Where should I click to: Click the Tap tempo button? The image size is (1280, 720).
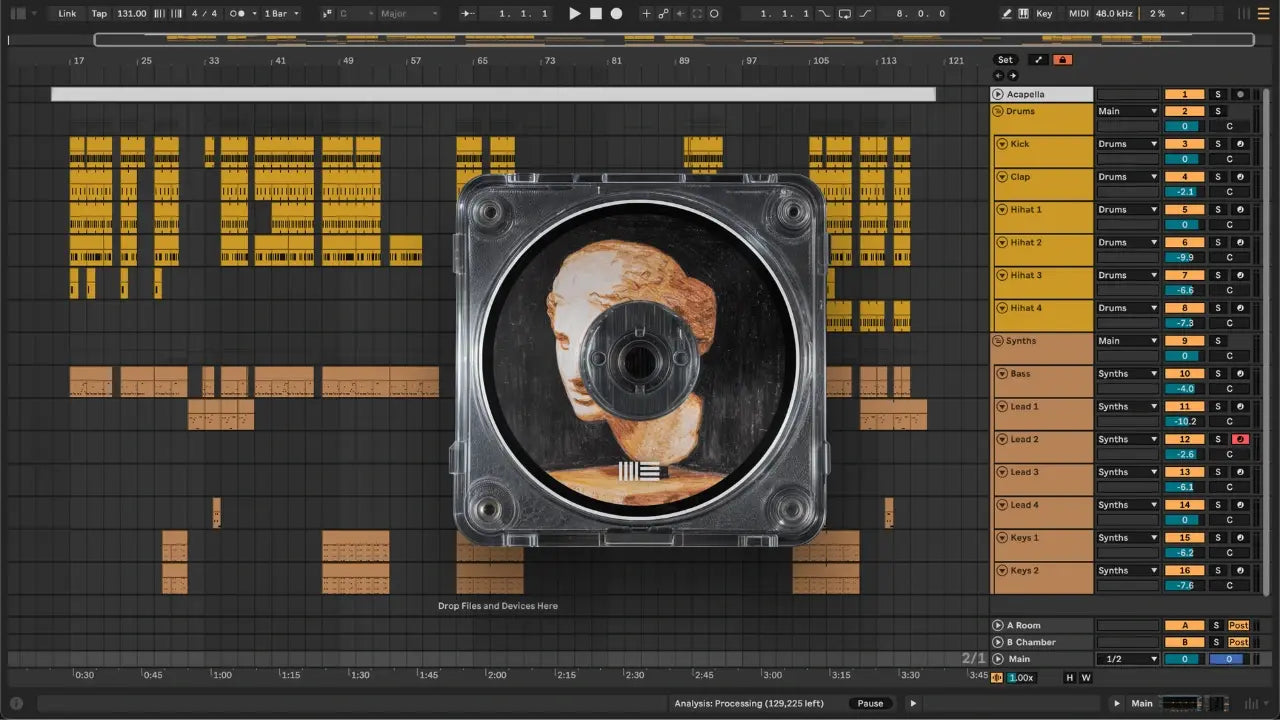pos(99,14)
